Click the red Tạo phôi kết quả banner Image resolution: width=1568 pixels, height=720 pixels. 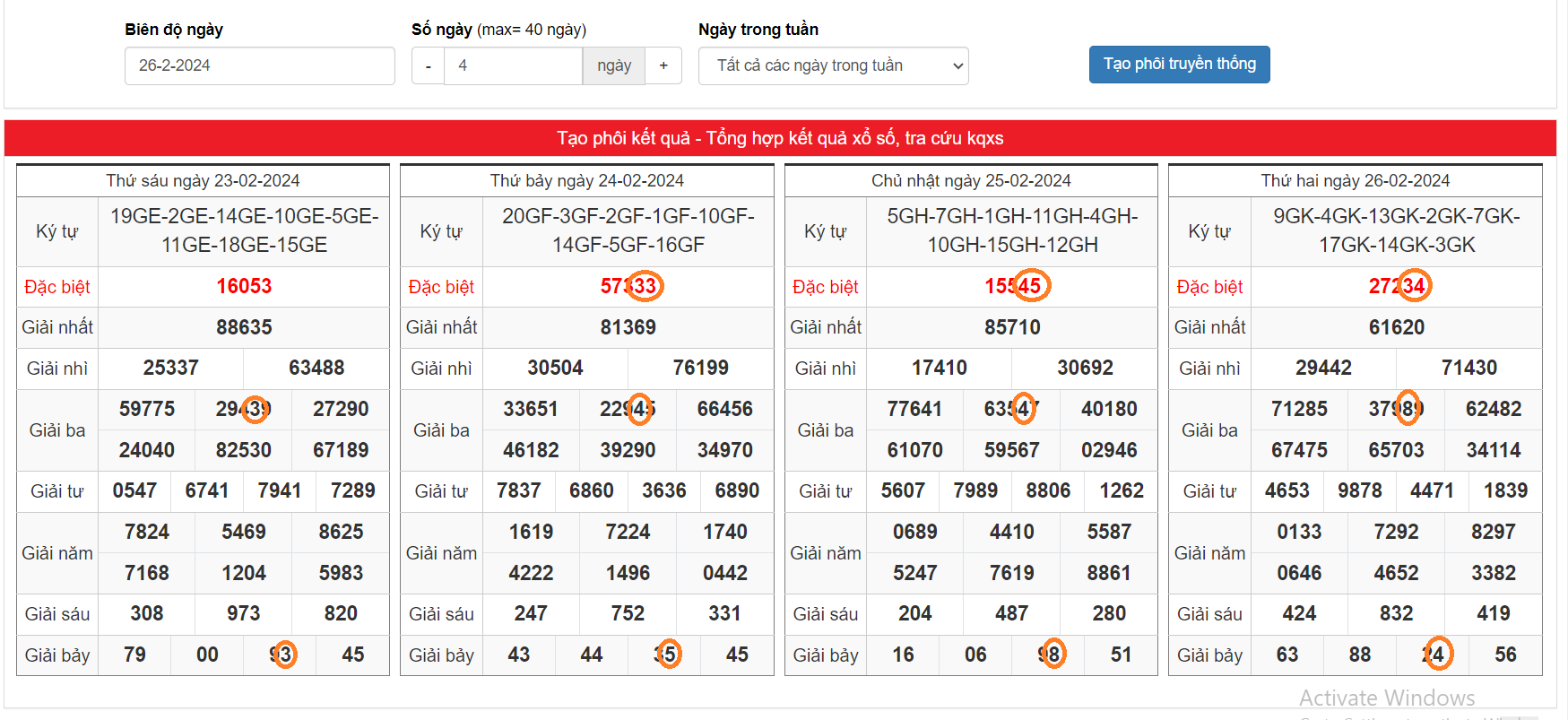coord(780,138)
